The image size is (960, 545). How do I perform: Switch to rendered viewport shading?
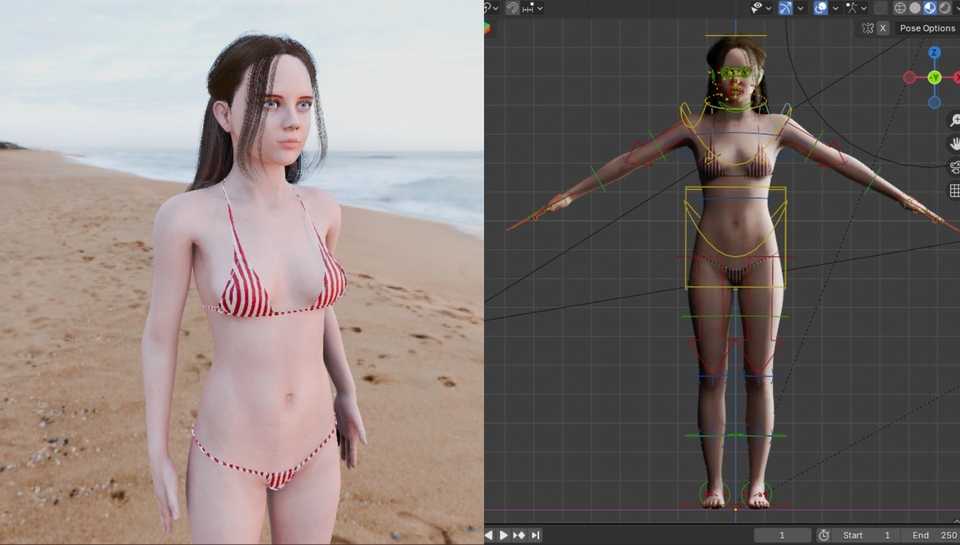point(945,8)
